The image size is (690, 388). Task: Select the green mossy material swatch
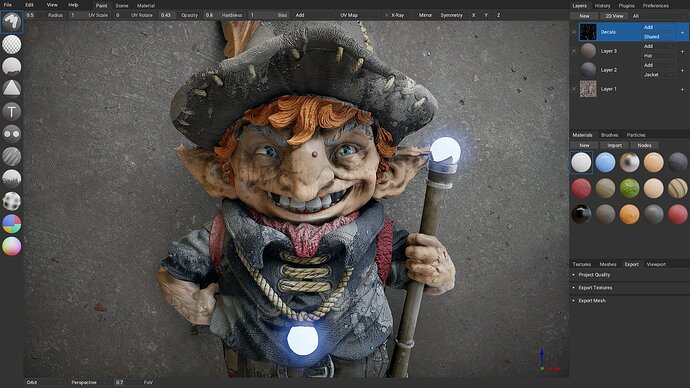(629, 188)
